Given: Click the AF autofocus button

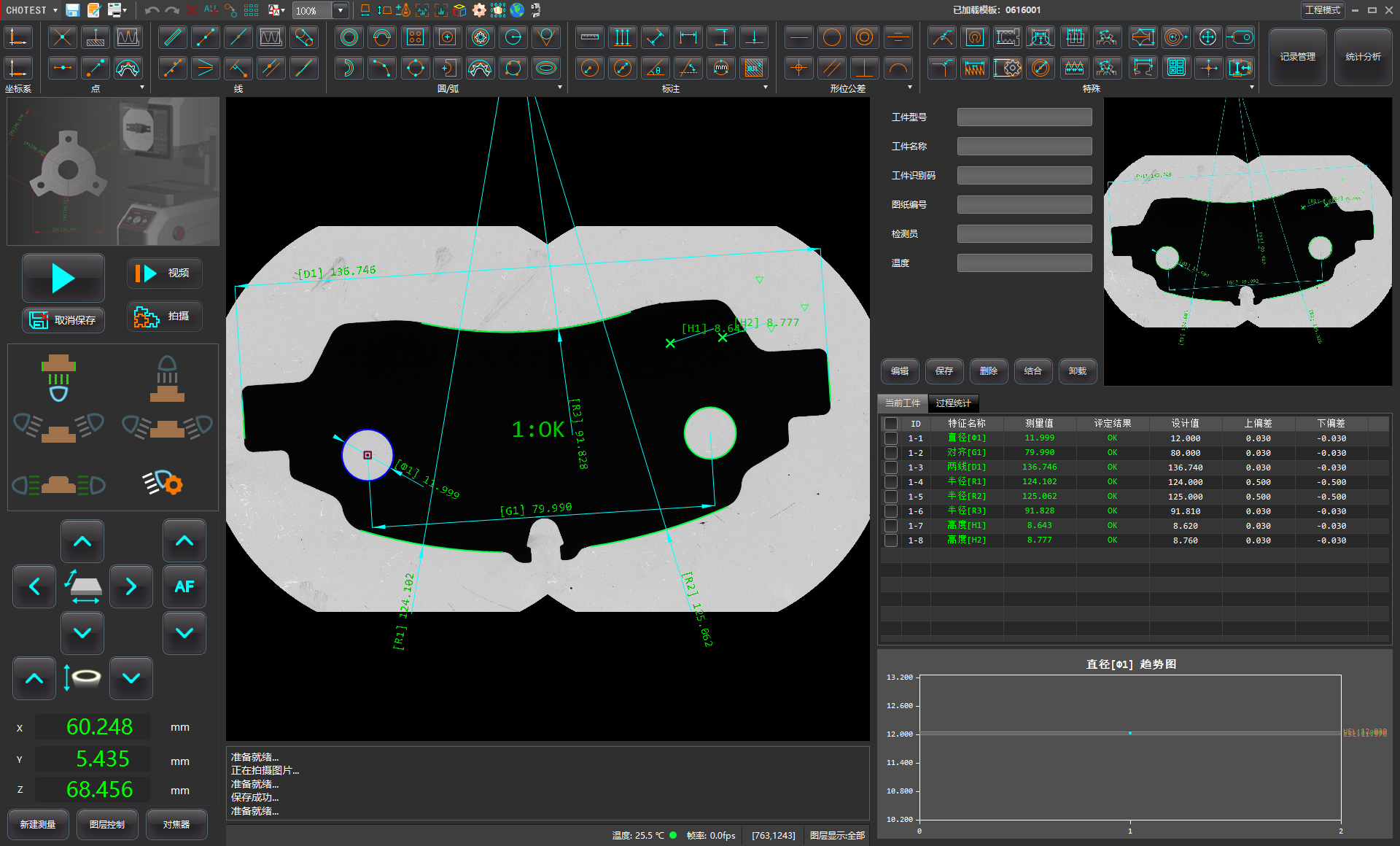Looking at the screenshot, I should [184, 586].
